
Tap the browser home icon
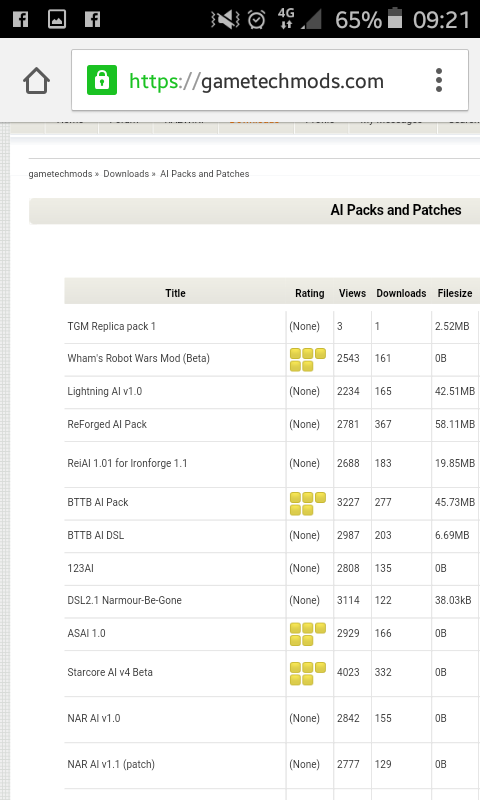(x=36, y=81)
